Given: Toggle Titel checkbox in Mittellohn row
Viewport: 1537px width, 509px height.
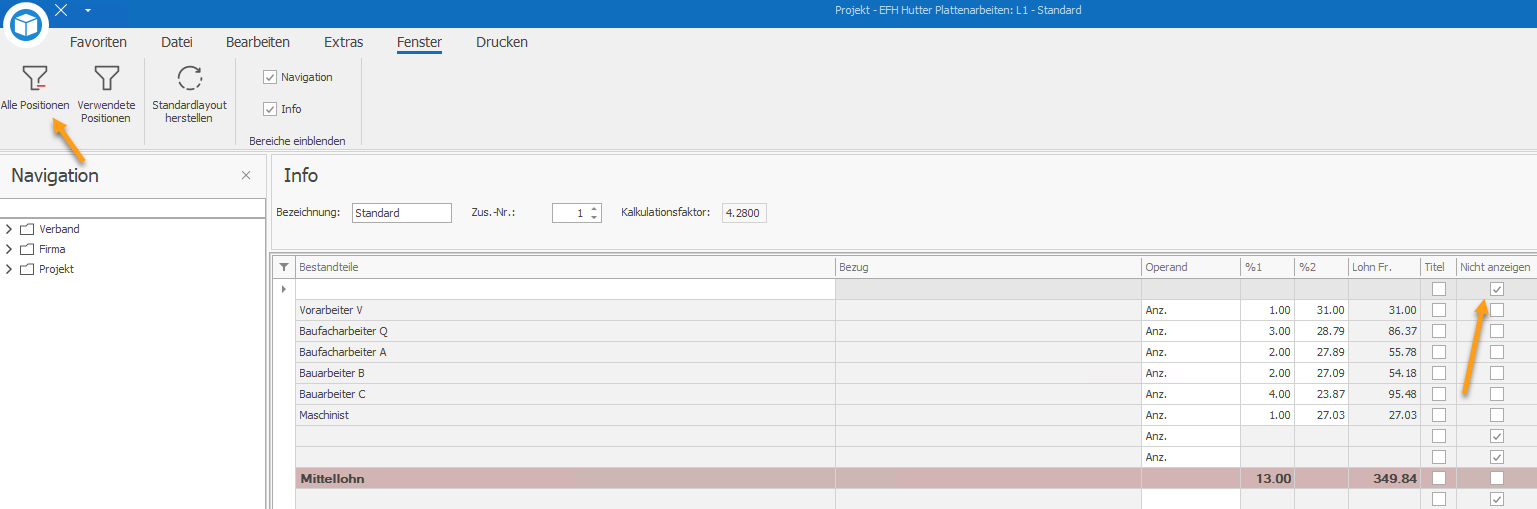Looking at the screenshot, I should click(1439, 478).
